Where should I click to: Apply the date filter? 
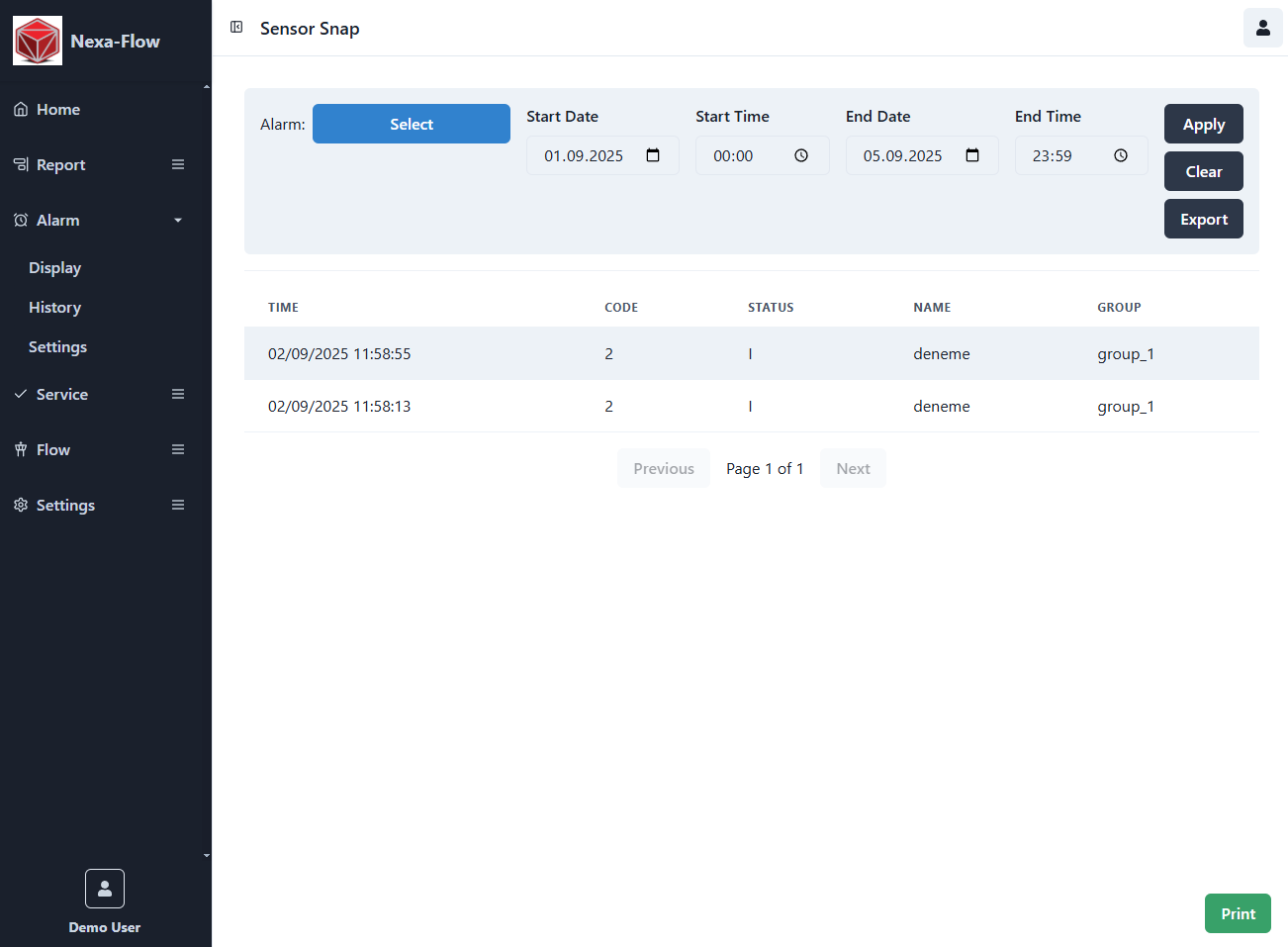(1203, 124)
